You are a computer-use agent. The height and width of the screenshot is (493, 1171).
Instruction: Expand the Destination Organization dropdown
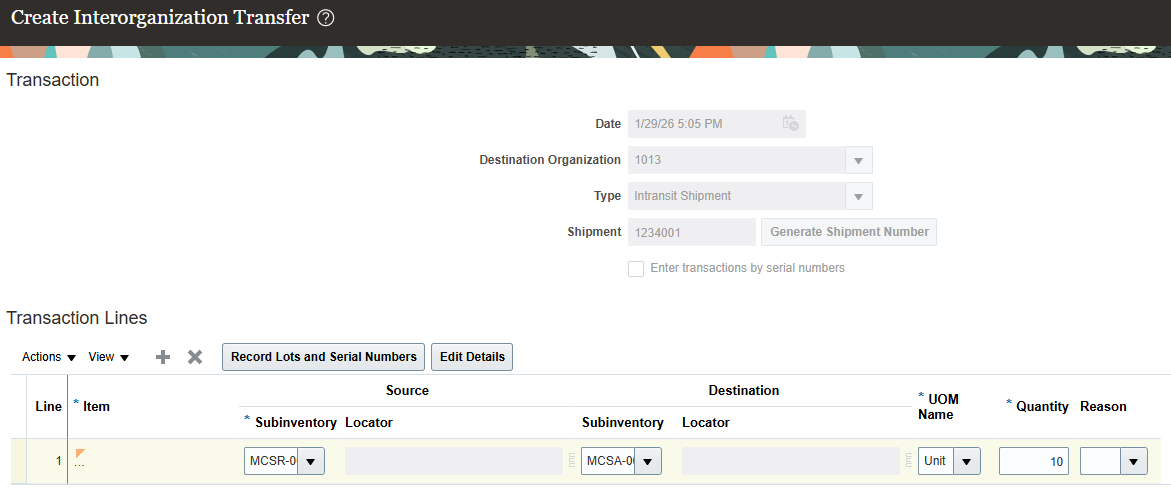(858, 160)
